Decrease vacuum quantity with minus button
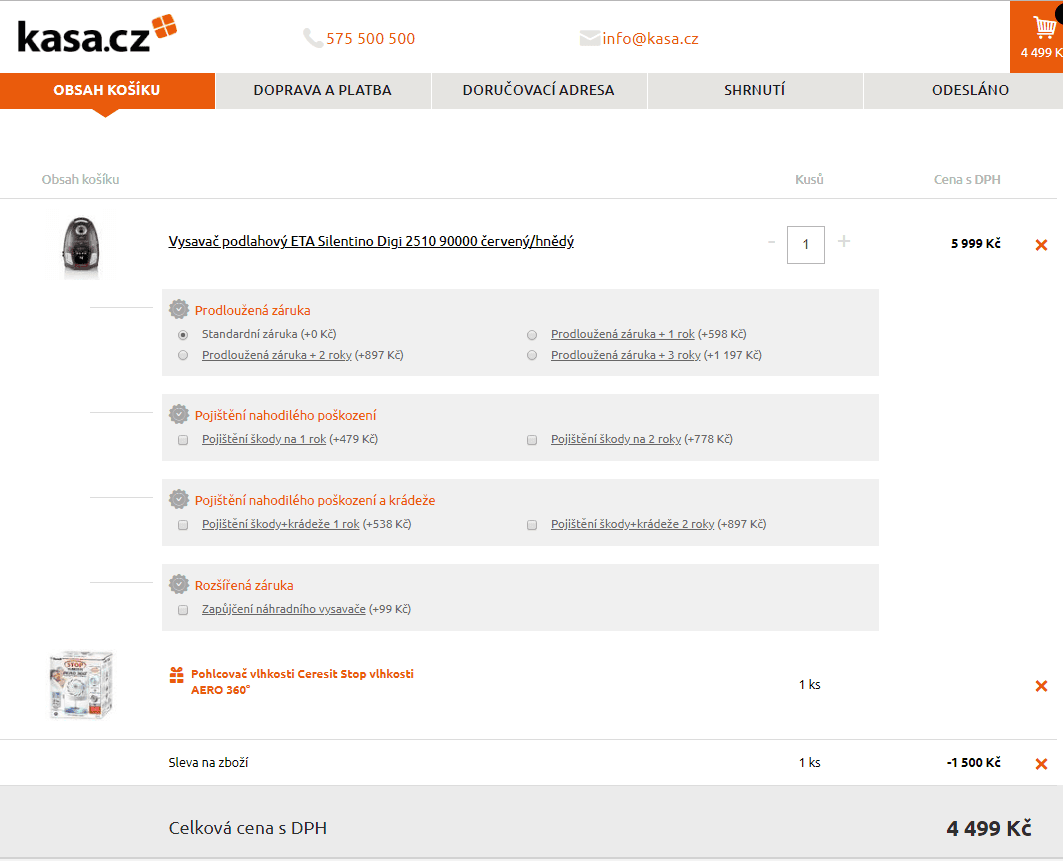1063x861 pixels. [771, 242]
